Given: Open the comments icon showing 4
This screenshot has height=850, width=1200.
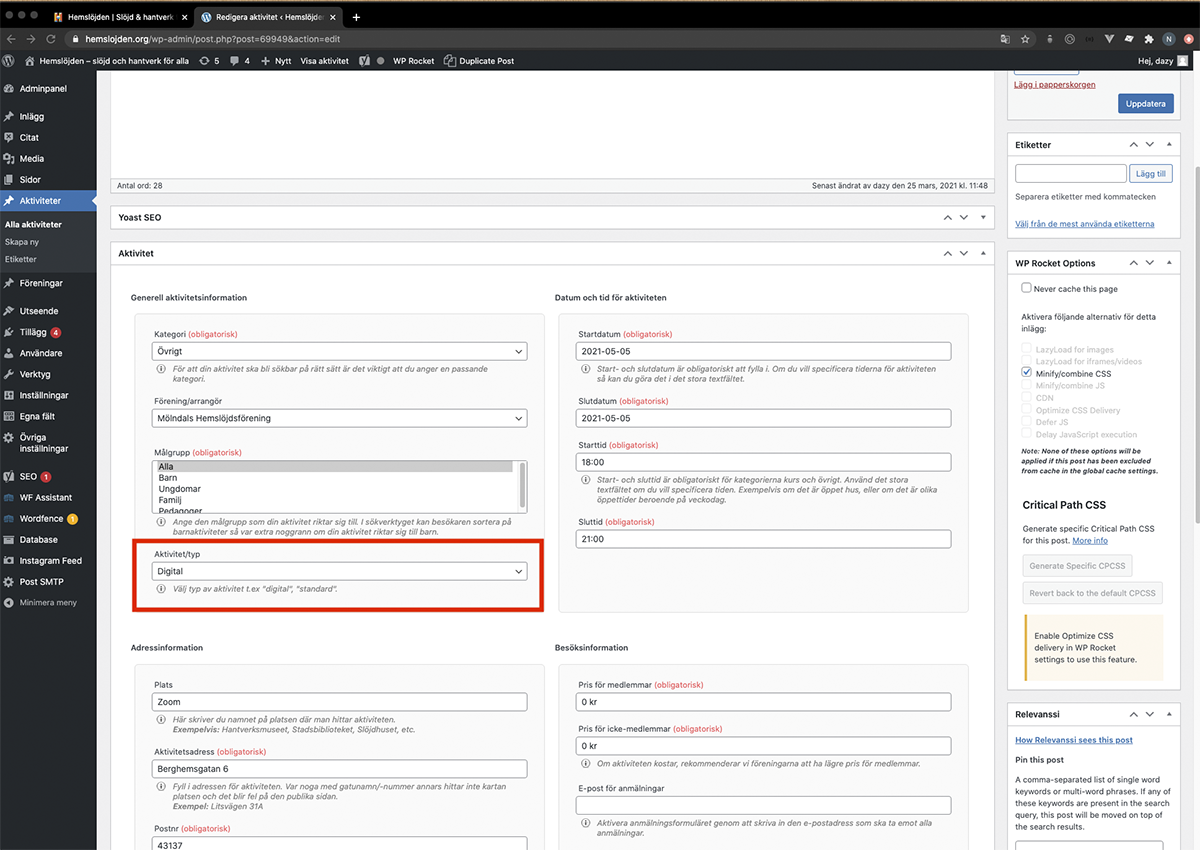Looking at the screenshot, I should (x=240, y=61).
